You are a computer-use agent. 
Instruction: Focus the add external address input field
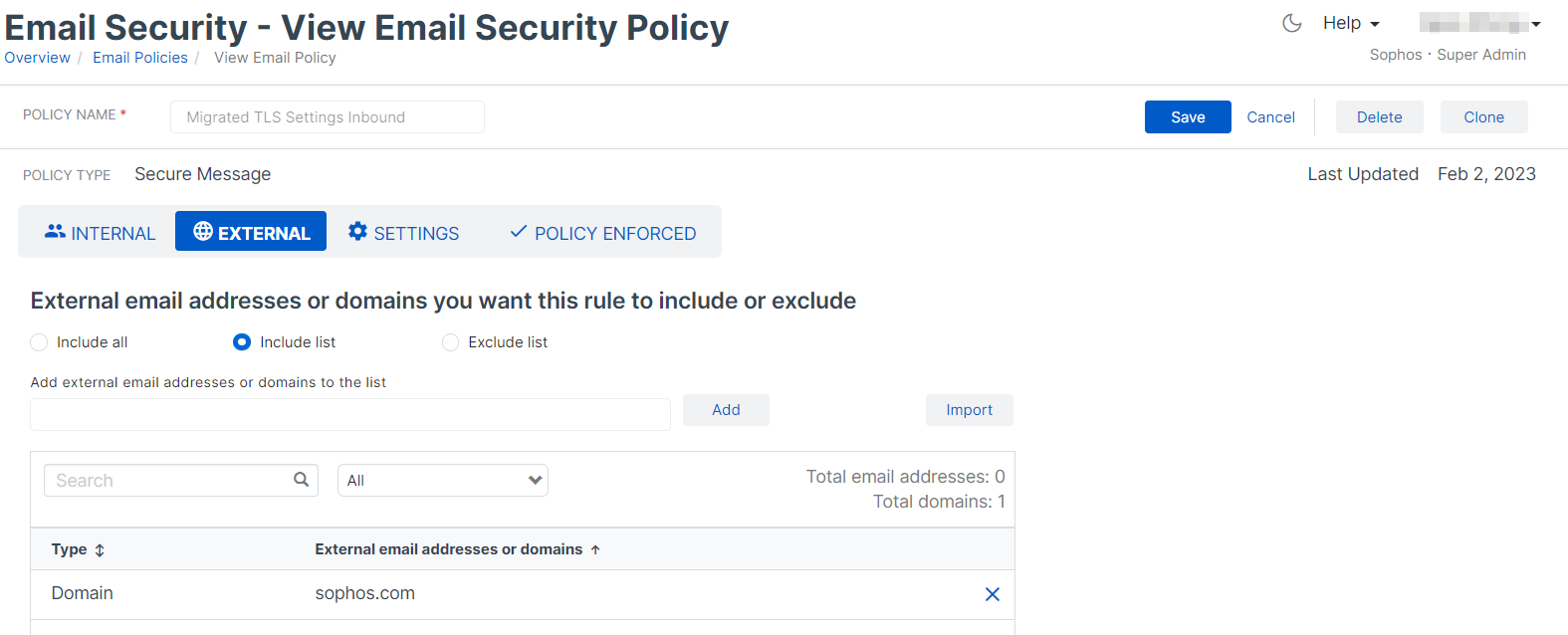click(350, 414)
